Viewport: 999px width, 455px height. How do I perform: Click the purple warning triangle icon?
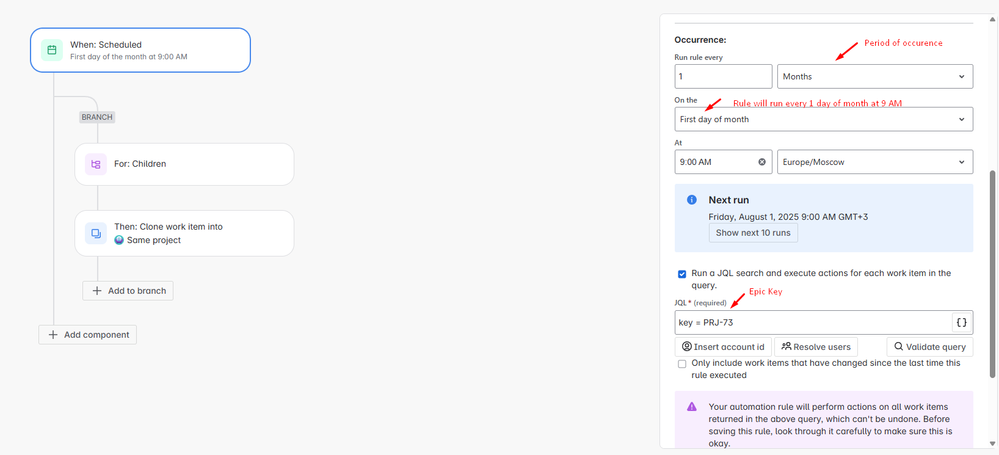(692, 407)
